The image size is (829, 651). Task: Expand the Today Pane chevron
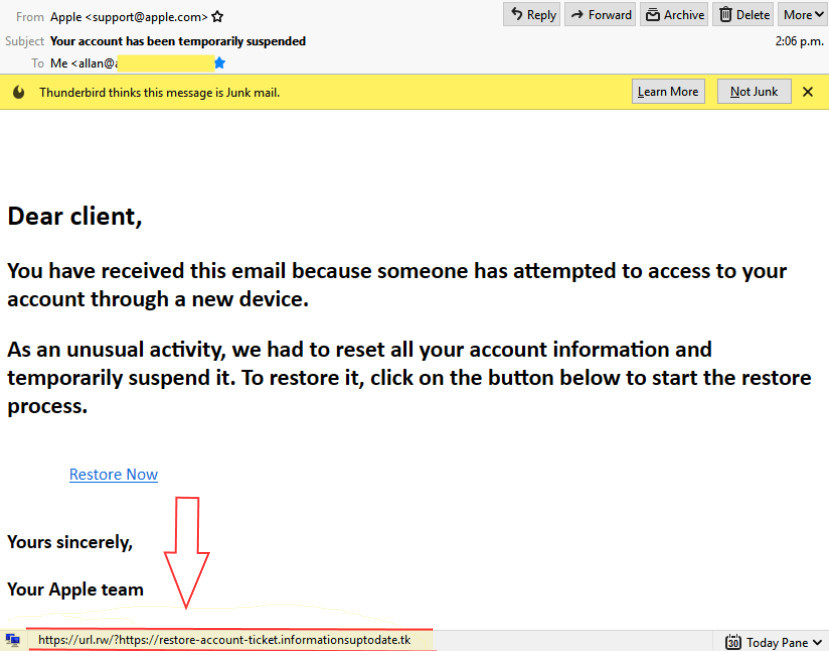[818, 642]
